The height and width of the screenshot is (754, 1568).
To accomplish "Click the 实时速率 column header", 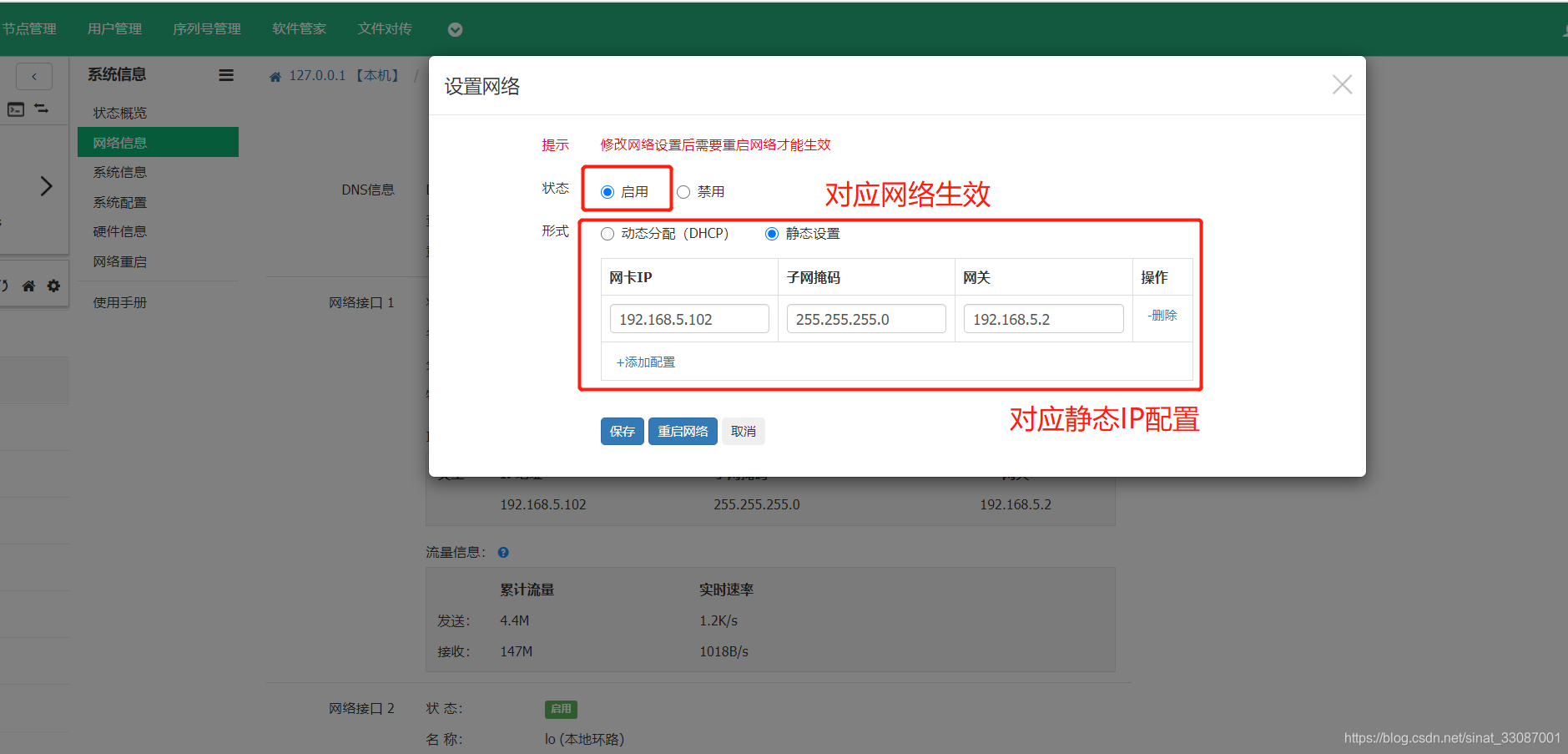I will tap(726, 590).
